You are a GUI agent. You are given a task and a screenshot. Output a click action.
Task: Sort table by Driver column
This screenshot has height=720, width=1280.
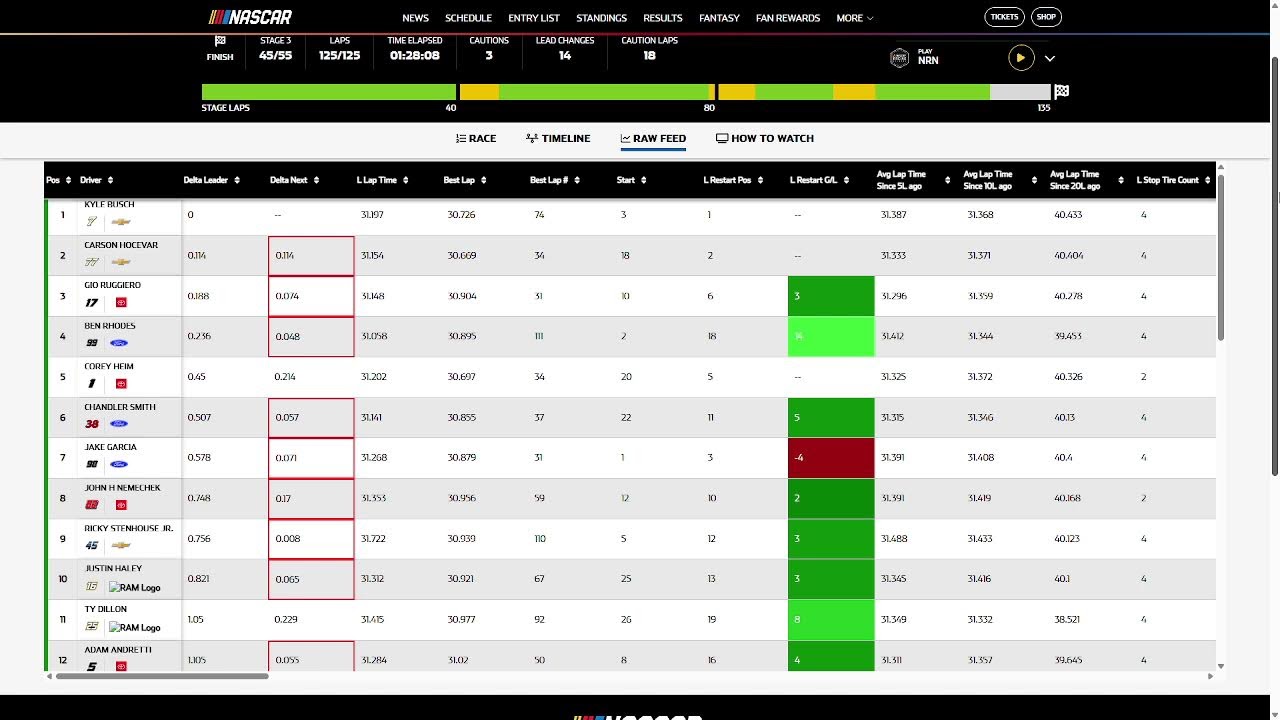click(x=97, y=180)
